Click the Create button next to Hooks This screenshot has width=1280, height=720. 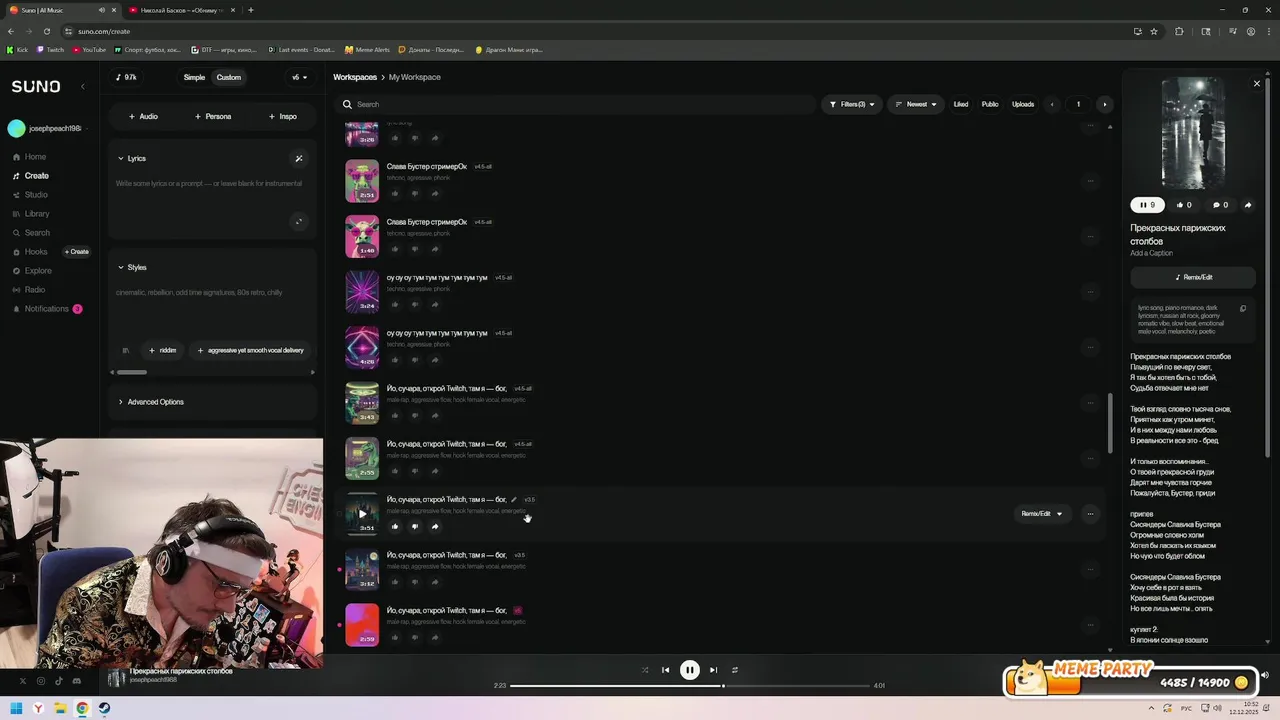(x=77, y=252)
